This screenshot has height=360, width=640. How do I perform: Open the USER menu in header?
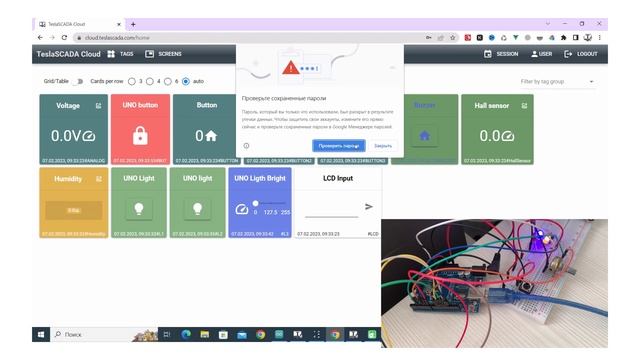[541, 54]
